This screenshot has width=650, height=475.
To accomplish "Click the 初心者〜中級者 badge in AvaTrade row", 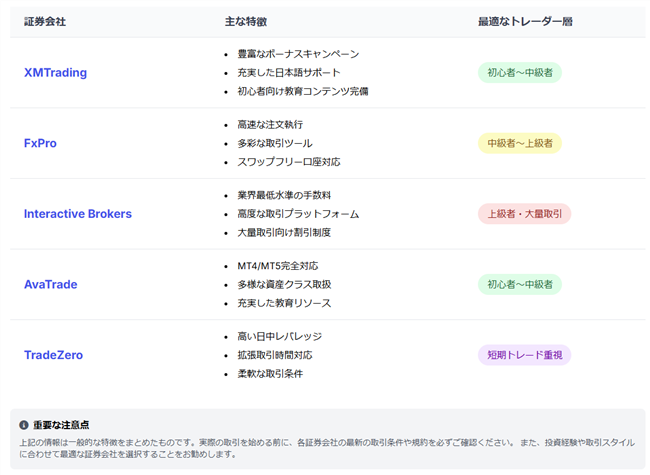I will 520,284.
